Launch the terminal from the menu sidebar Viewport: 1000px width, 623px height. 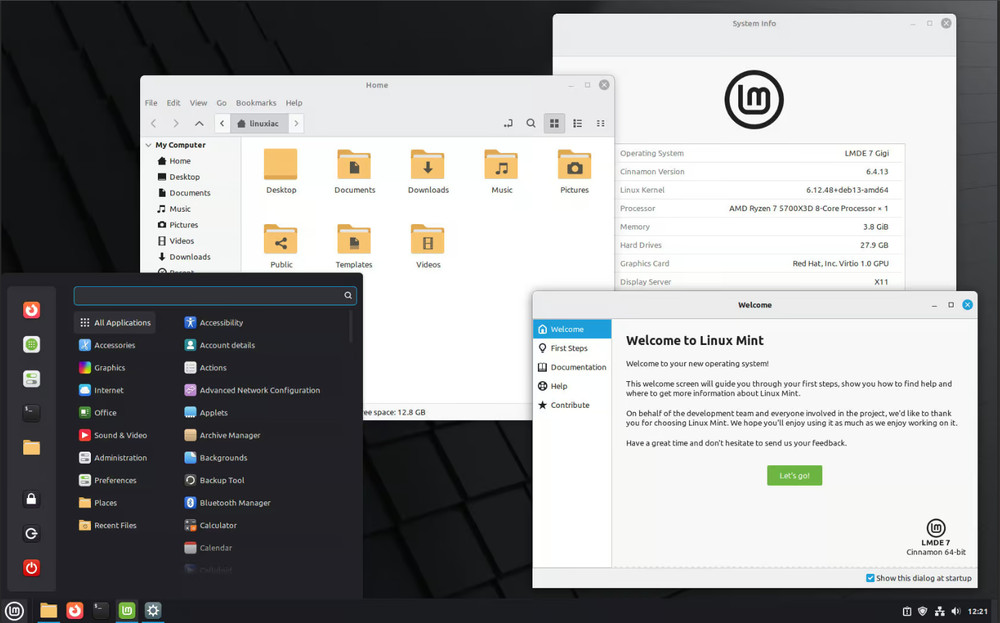(30, 413)
